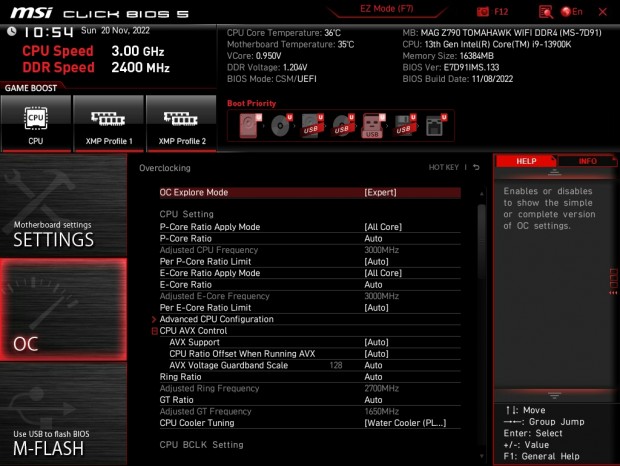620x466 pixels.
Task: Toggle the CPU Game Boost button
Action: 36,123
